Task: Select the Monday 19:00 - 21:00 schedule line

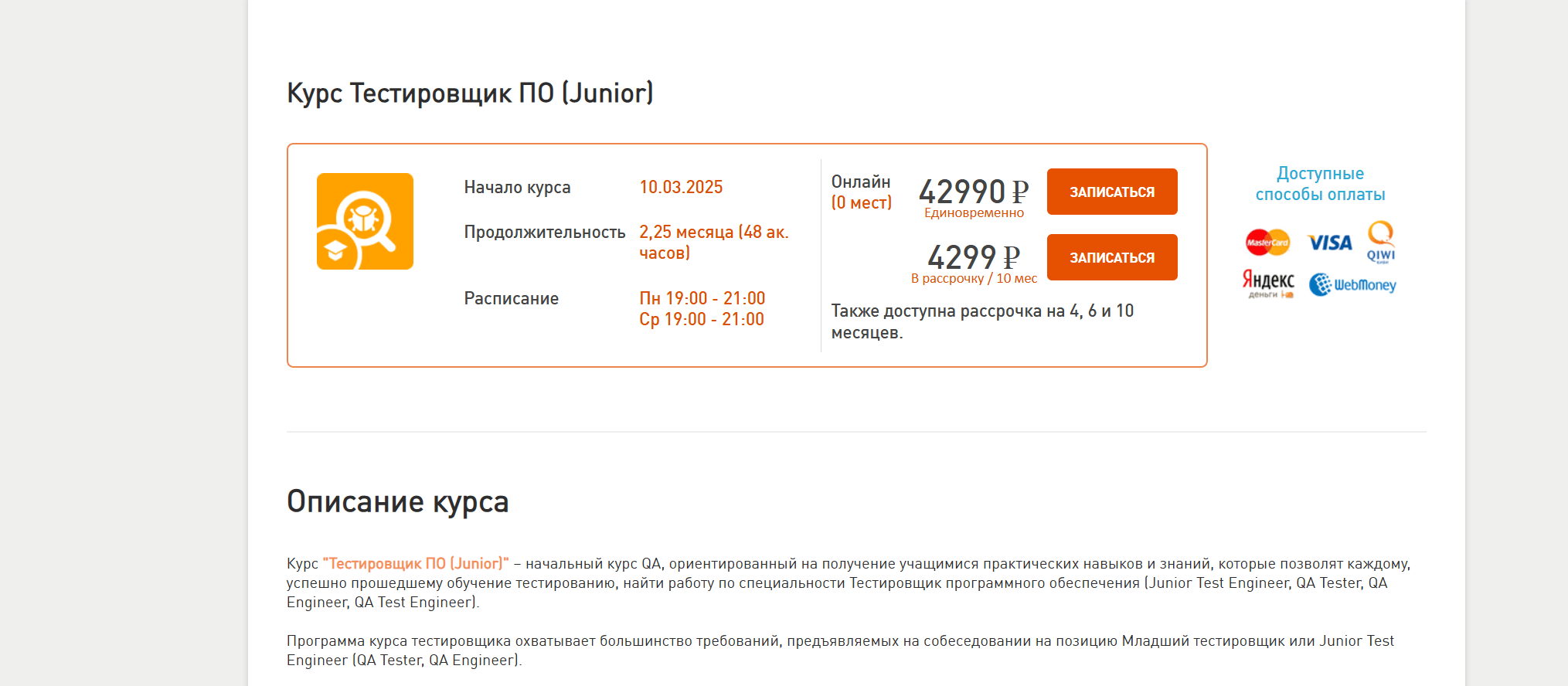Action: [x=702, y=298]
